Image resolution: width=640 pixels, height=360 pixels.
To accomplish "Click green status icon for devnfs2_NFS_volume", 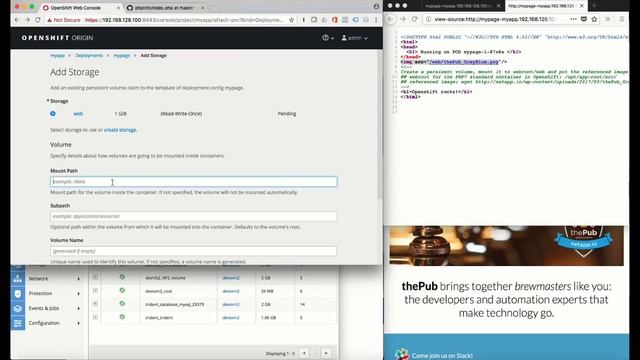I will pyautogui.click(x=122, y=277).
